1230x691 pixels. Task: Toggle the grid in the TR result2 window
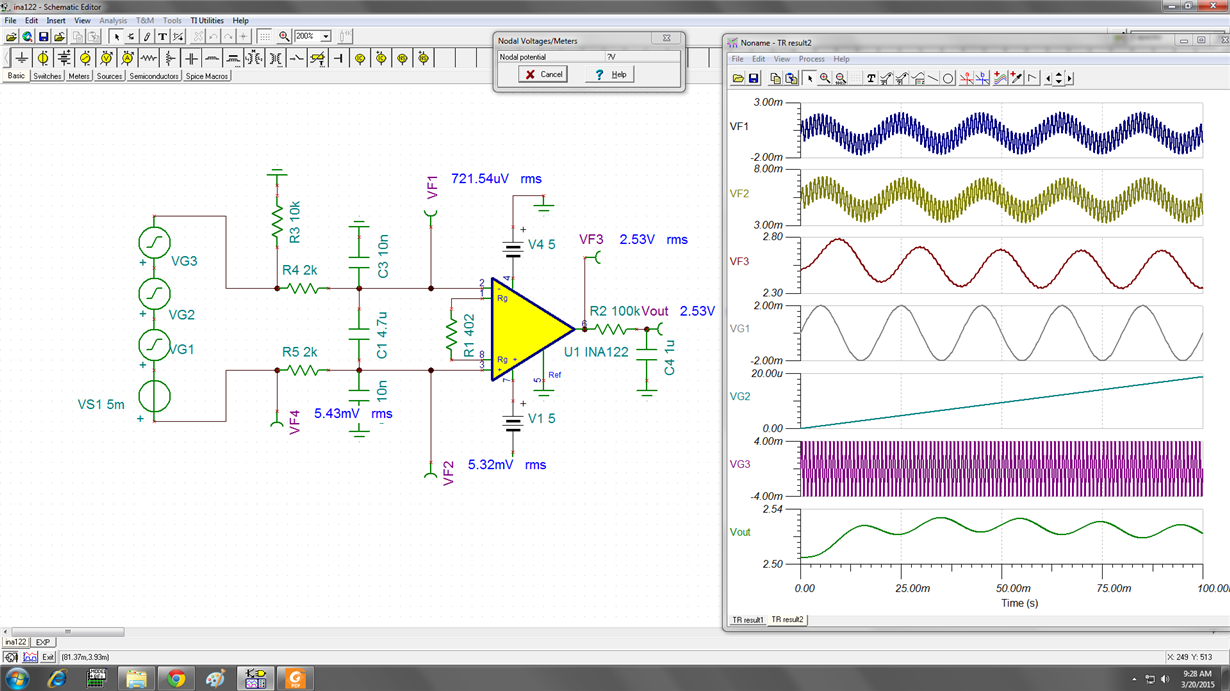click(x=855, y=78)
